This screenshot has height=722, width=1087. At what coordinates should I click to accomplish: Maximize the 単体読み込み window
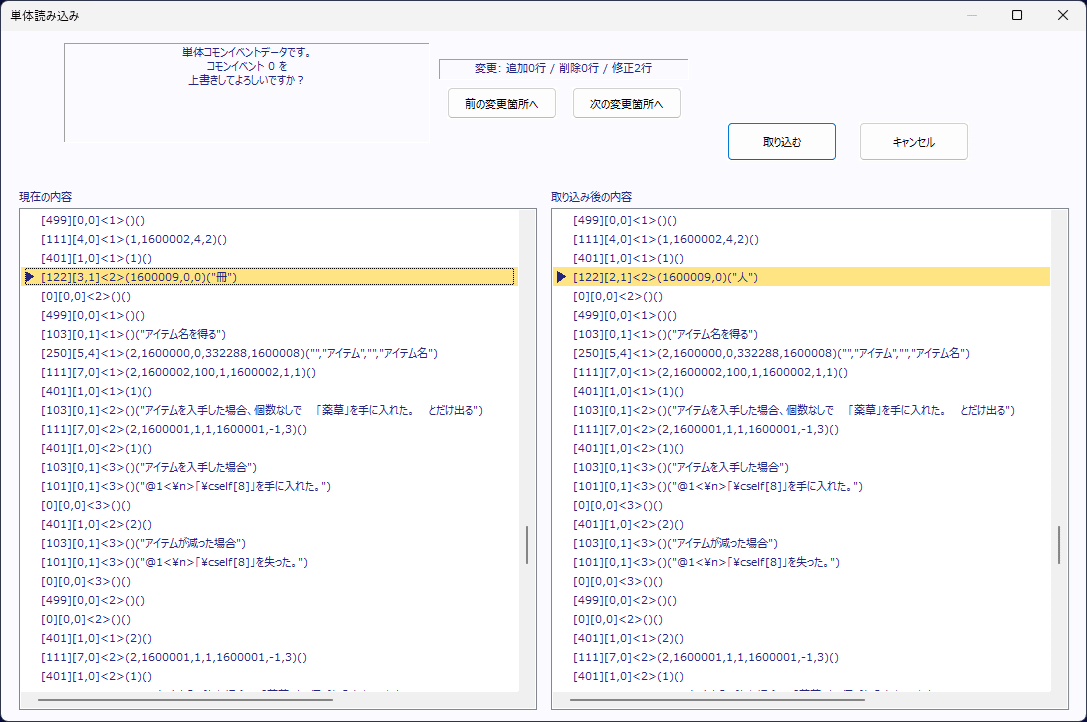pyautogui.click(x=1017, y=15)
